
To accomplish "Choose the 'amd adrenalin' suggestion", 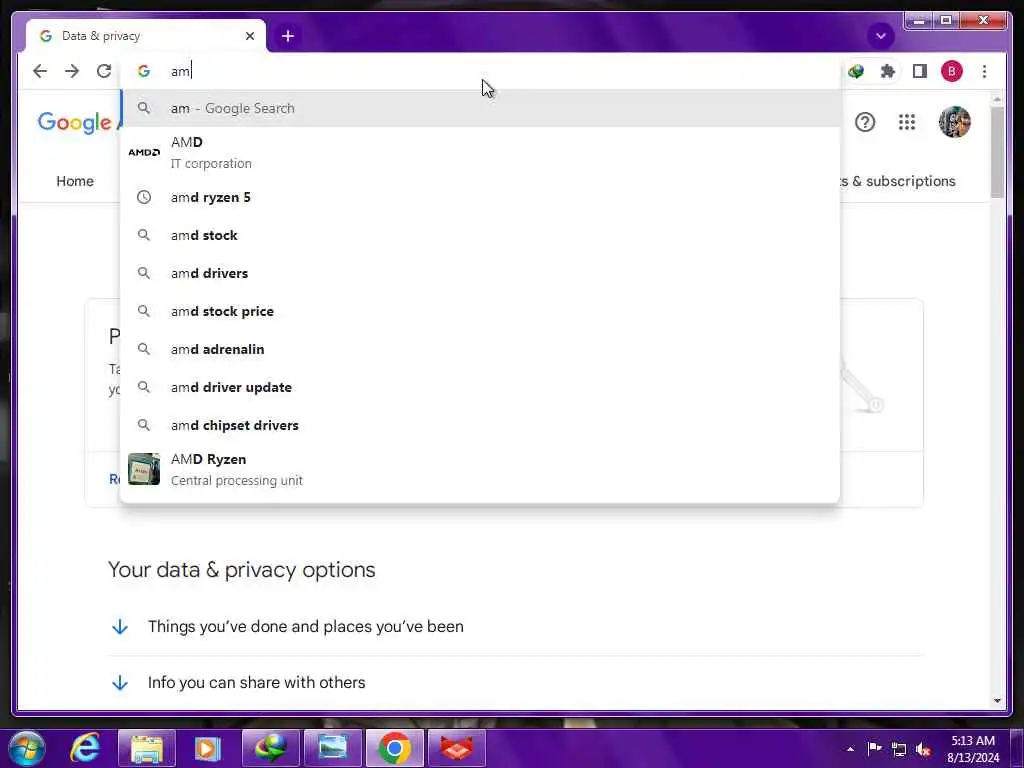I will pos(480,349).
